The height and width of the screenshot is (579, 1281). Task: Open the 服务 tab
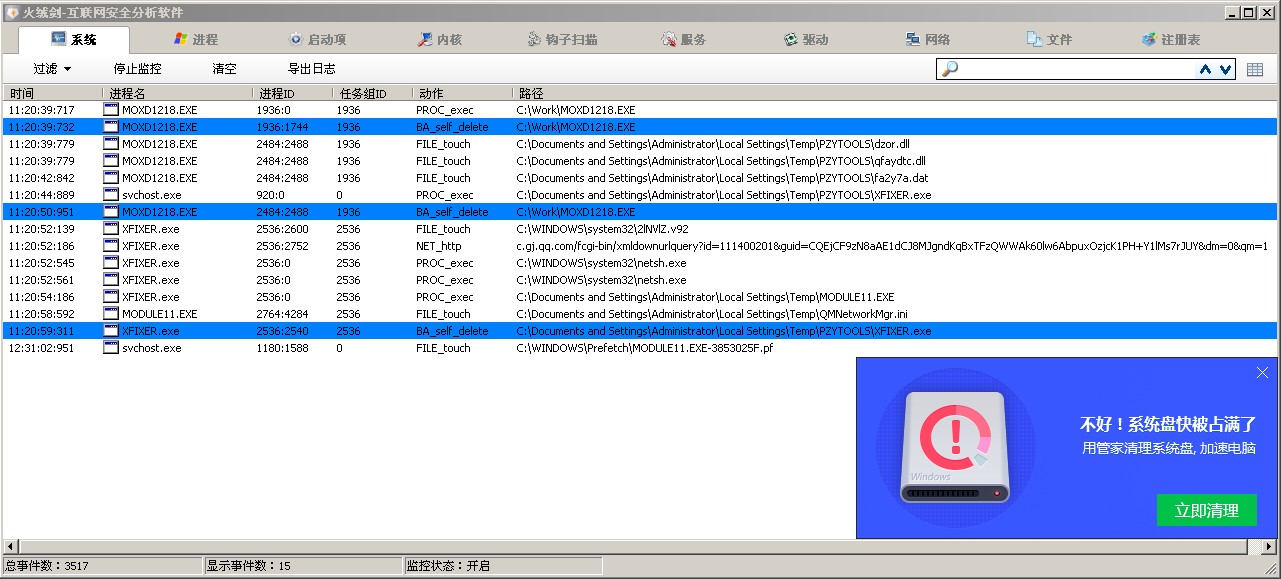coord(684,40)
